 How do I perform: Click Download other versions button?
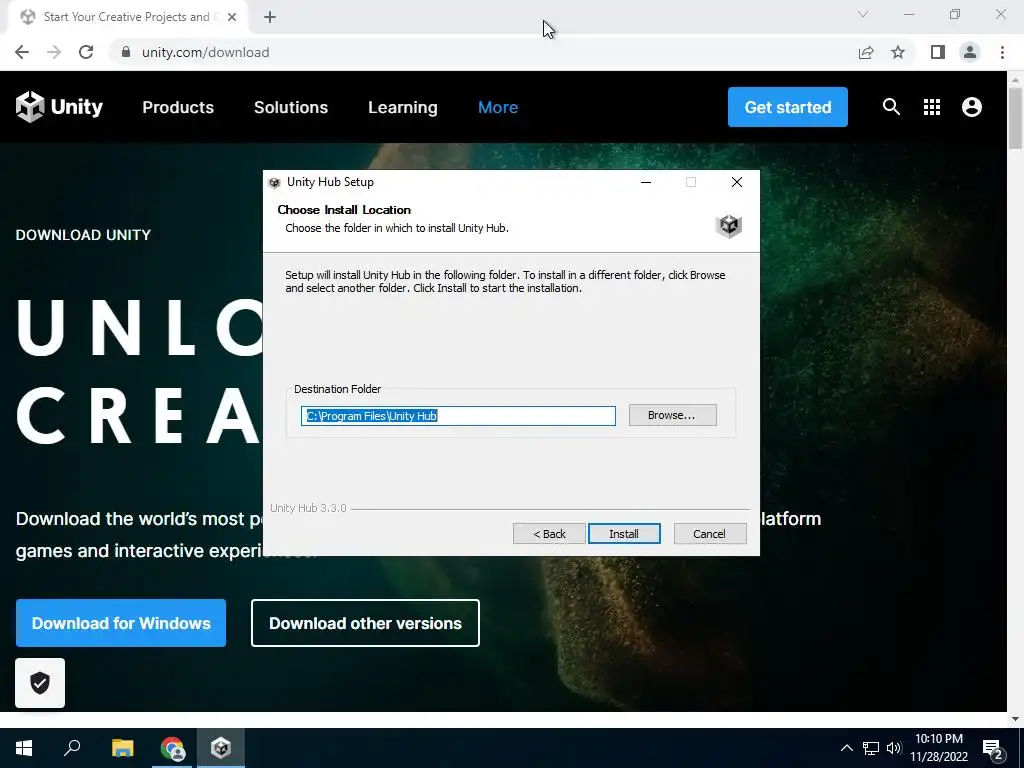(x=365, y=623)
